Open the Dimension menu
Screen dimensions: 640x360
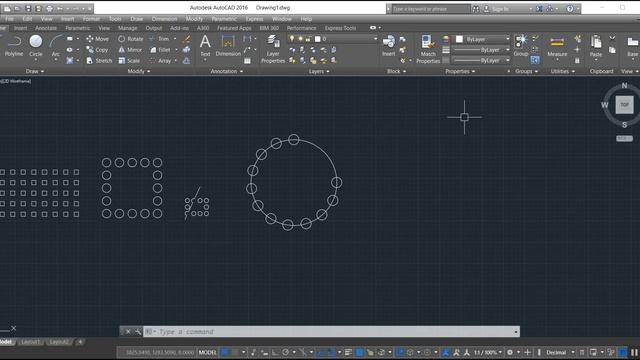164,19
